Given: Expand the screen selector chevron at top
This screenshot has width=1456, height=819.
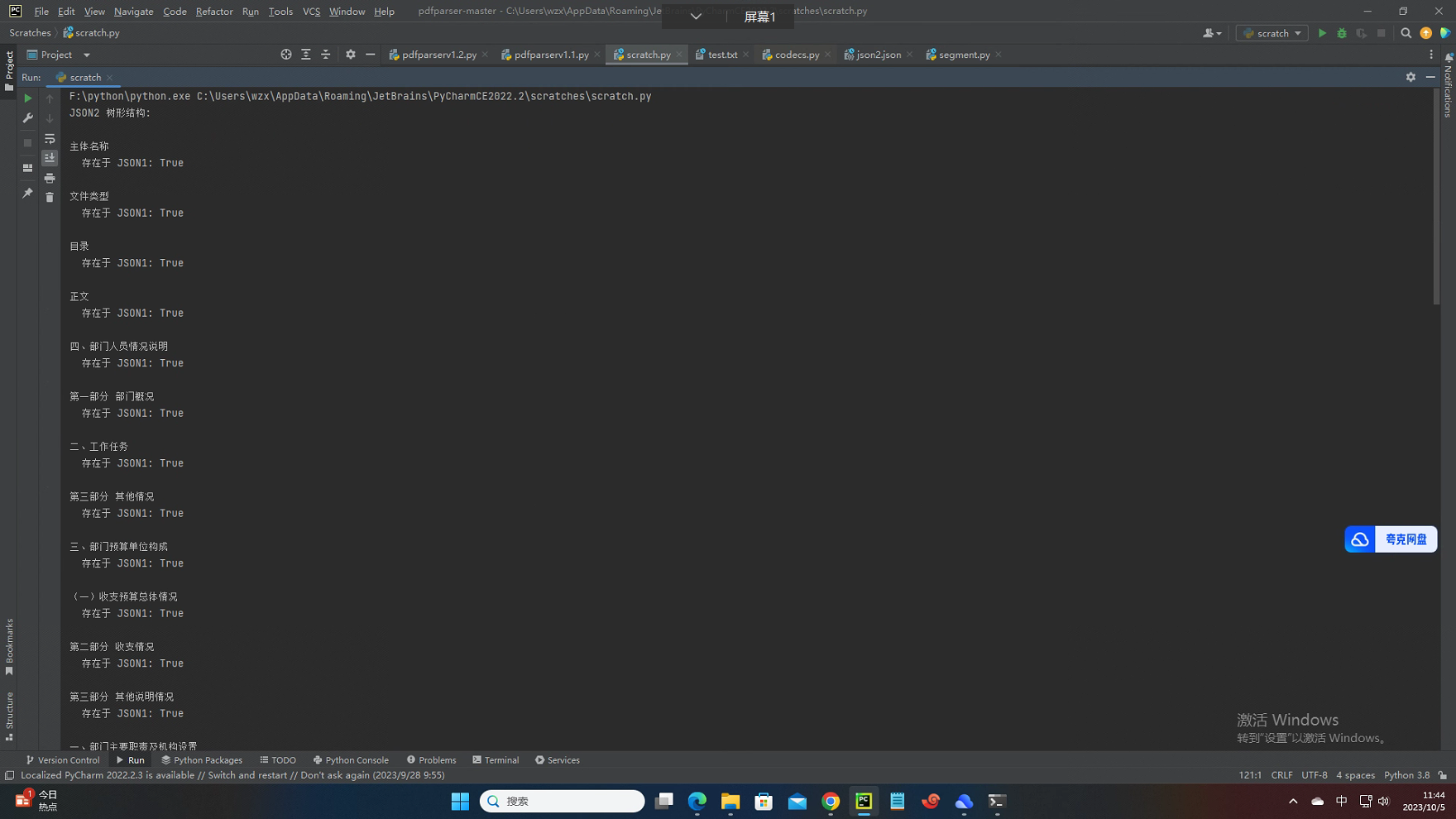Looking at the screenshot, I should (x=696, y=16).
